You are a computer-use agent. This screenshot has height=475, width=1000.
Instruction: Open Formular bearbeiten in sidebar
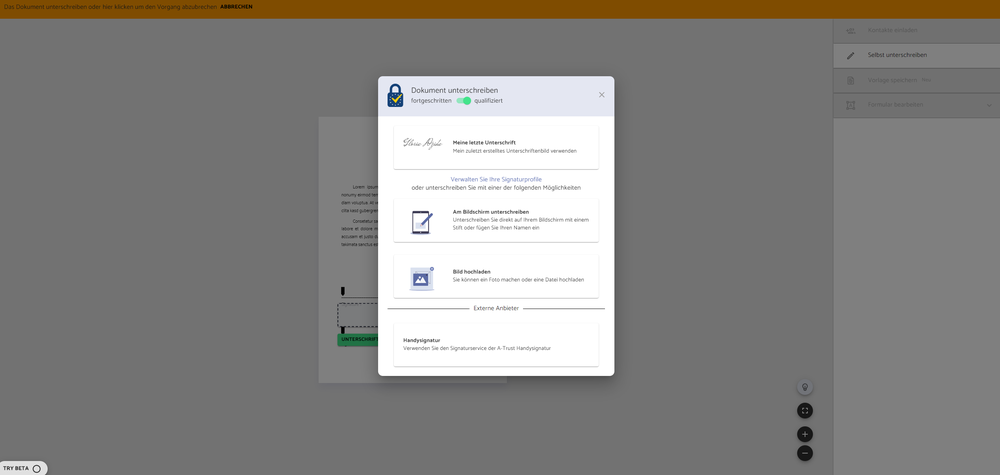(x=916, y=105)
